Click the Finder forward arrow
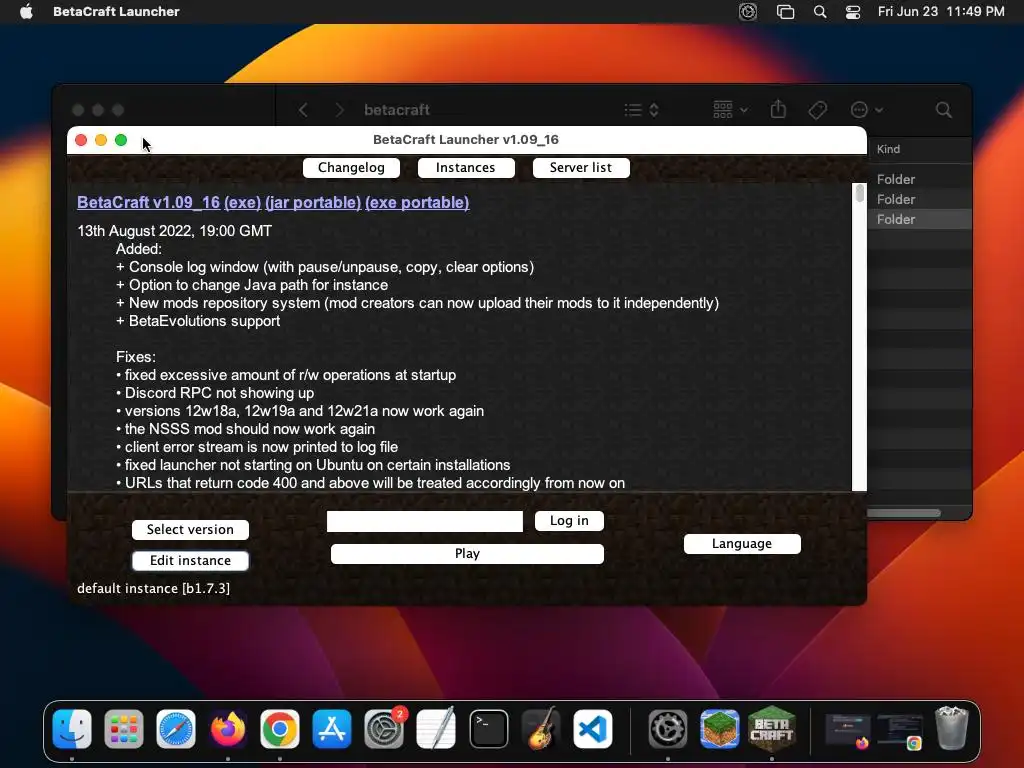Screen dimensions: 1024x768 coord(339,110)
